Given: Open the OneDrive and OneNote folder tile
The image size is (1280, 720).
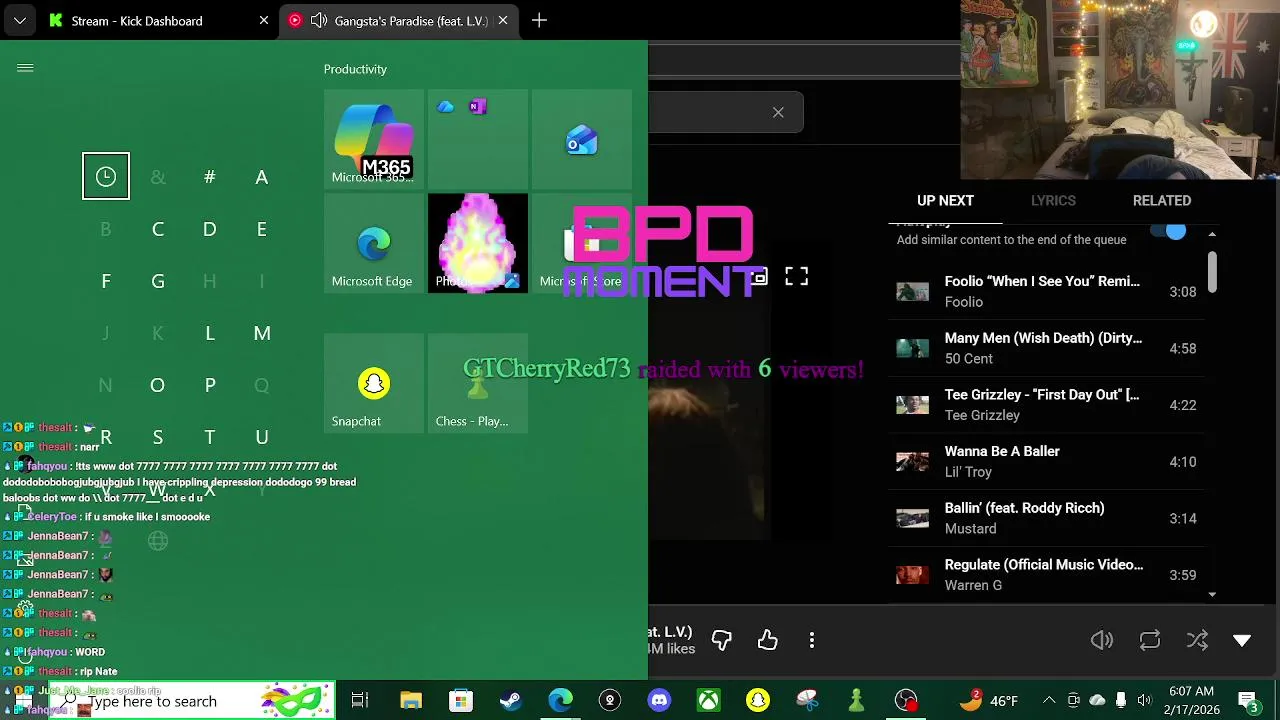Looking at the screenshot, I should [478, 138].
